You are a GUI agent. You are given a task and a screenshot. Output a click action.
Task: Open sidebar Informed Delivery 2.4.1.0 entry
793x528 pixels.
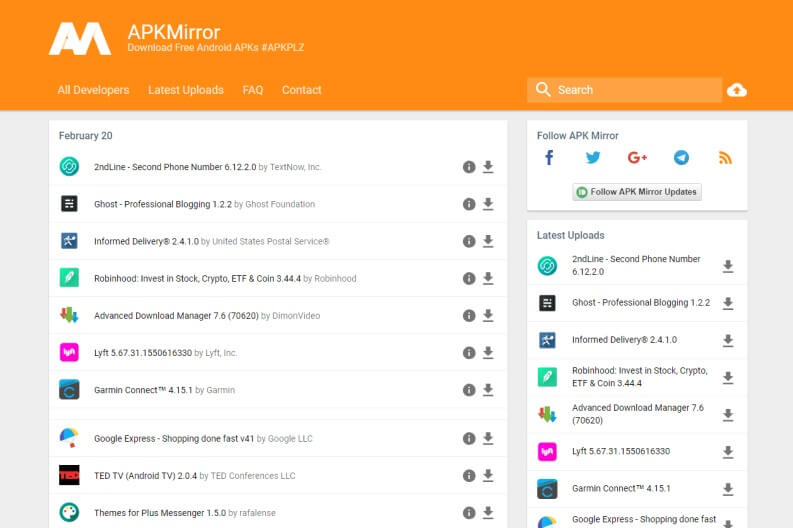coord(624,340)
